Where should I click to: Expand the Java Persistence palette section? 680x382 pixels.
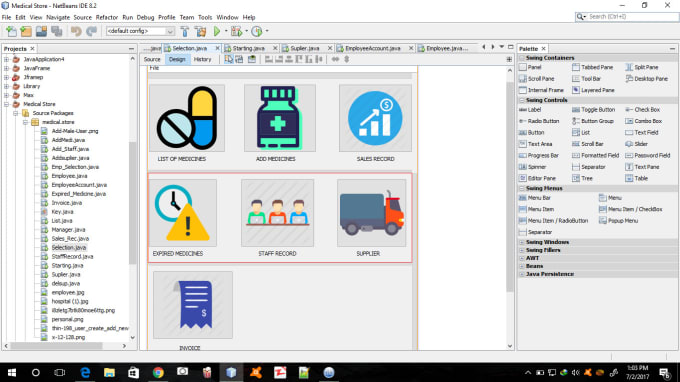(x=522, y=274)
